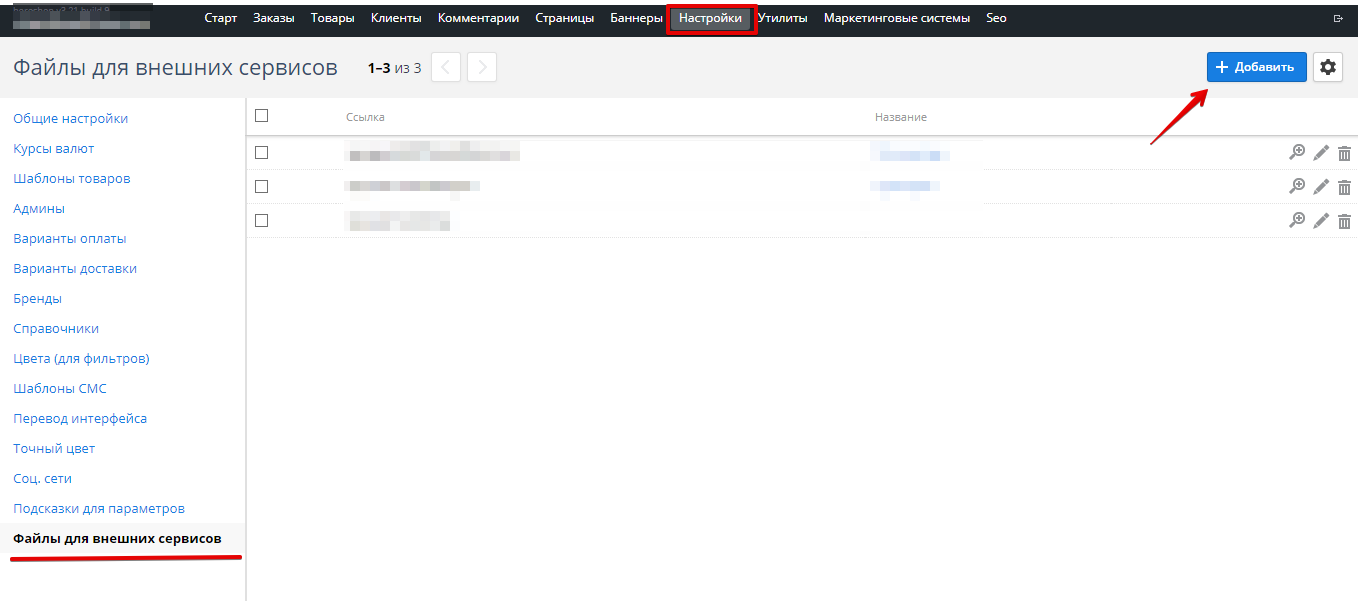1358x601 pixels.
Task: Click the trash icon in first row
Action: point(1344,153)
